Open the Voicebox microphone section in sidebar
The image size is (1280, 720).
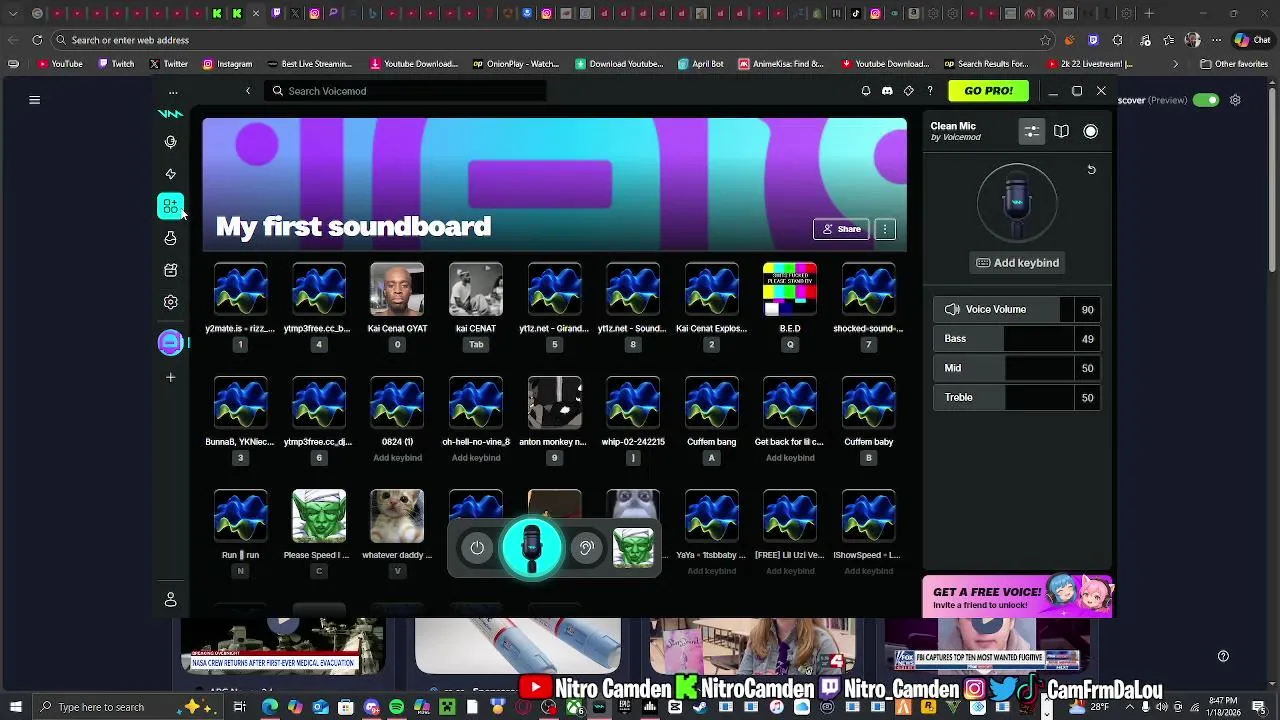coord(171,142)
